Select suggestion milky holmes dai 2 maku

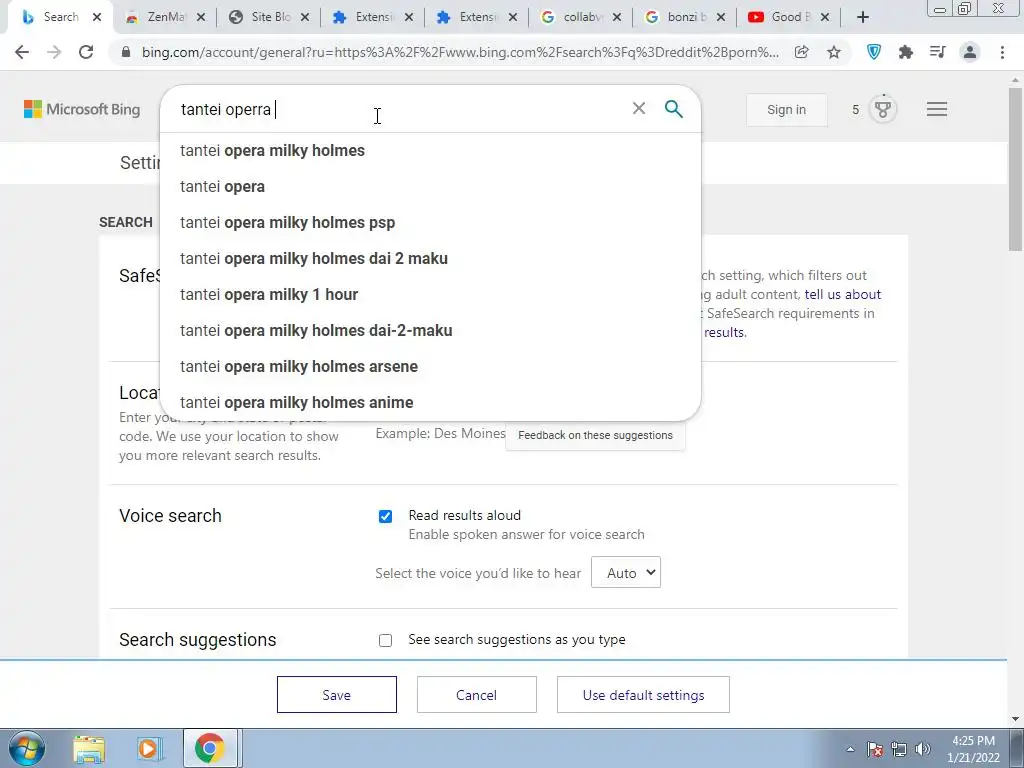430,258
